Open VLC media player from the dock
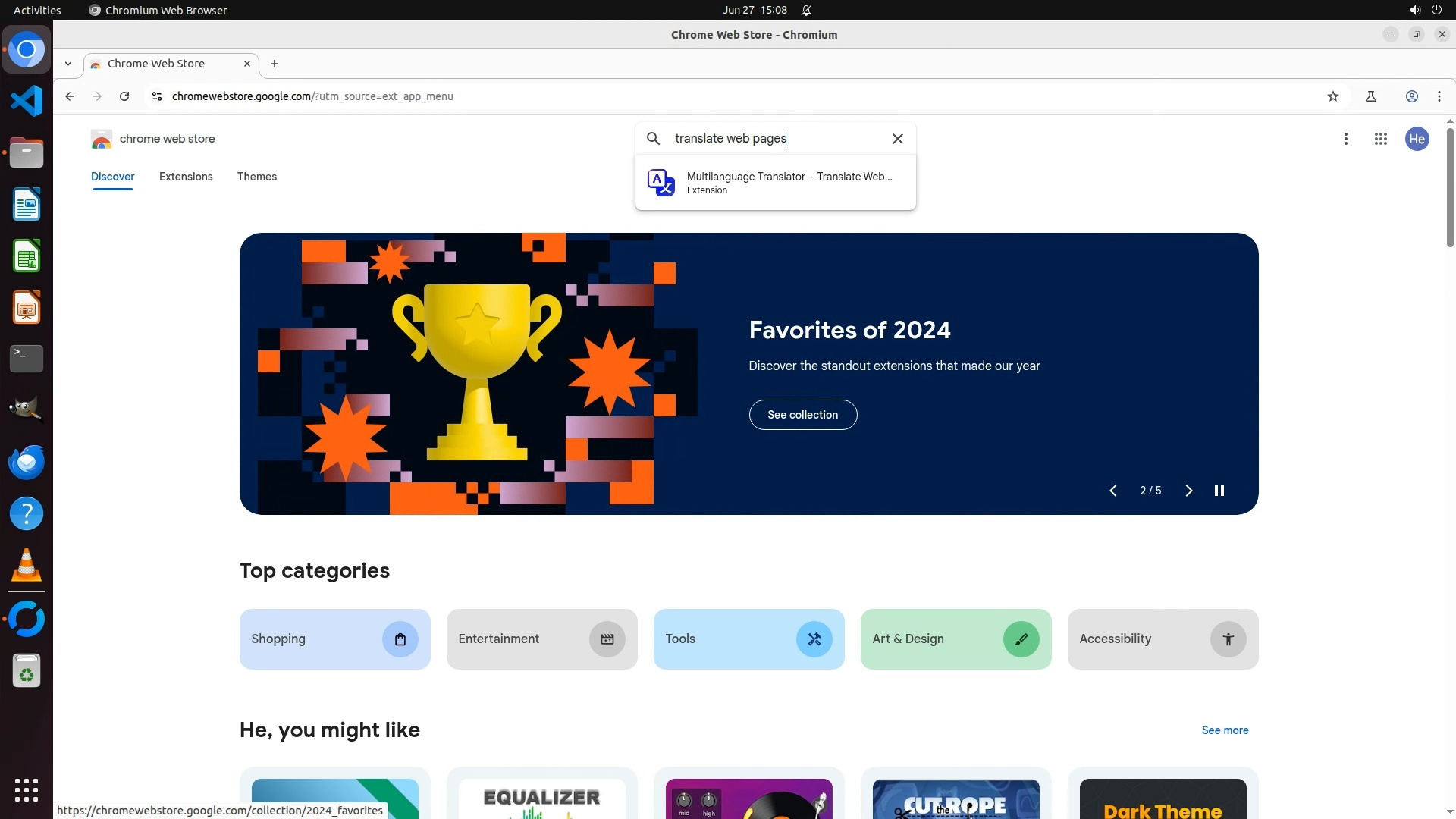The height and width of the screenshot is (819, 1456). click(x=27, y=565)
